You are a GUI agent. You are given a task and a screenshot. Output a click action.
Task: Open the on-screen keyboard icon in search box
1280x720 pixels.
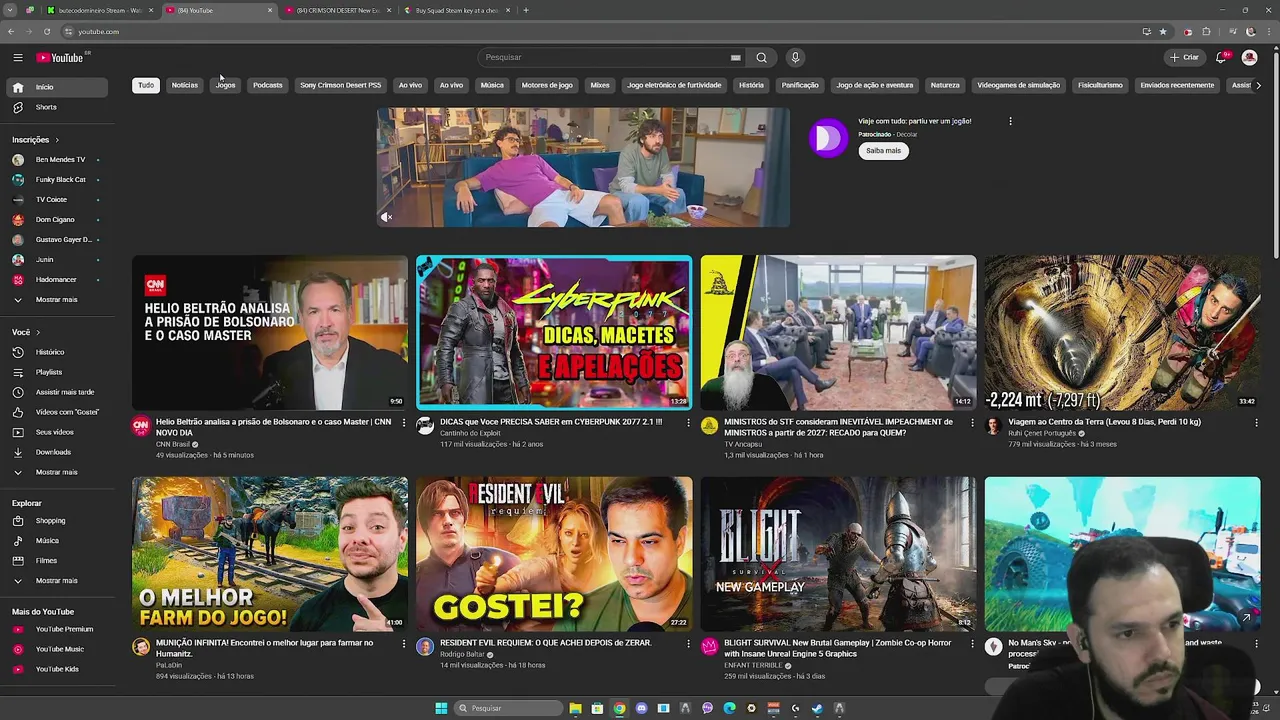pyautogui.click(x=735, y=57)
